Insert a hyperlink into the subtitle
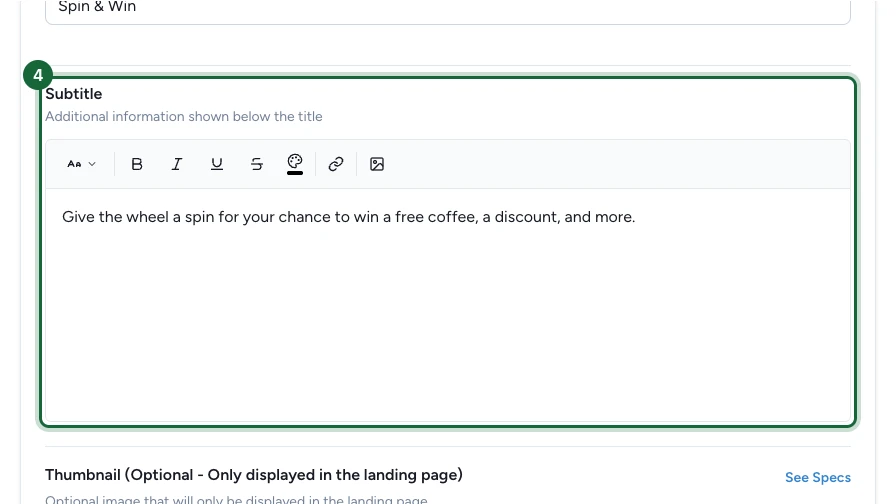 coord(336,165)
